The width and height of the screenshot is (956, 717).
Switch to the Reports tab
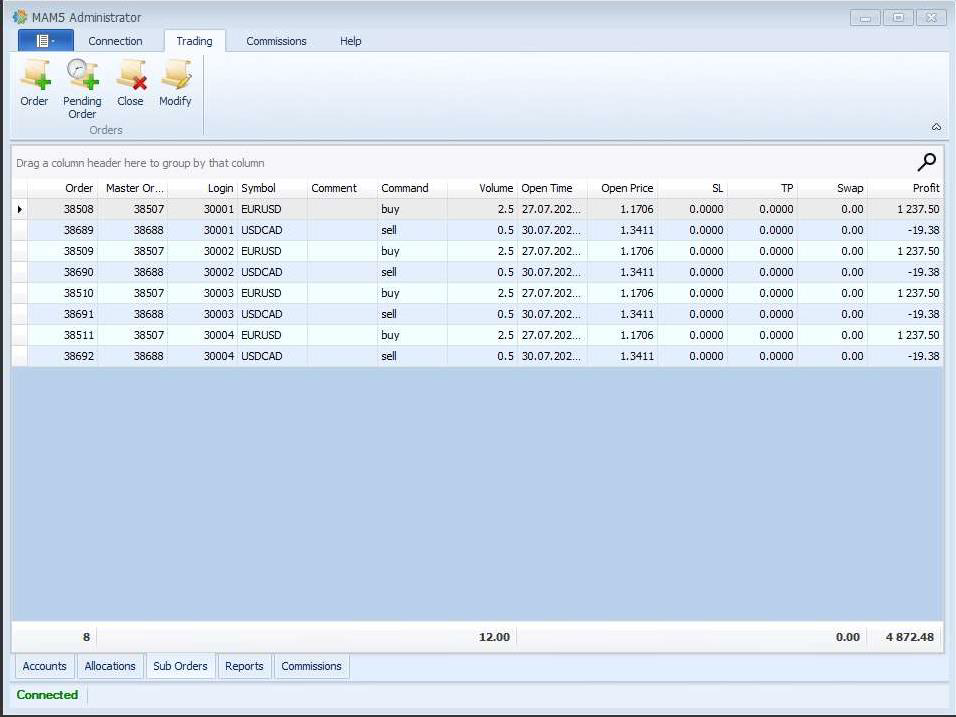(244, 666)
